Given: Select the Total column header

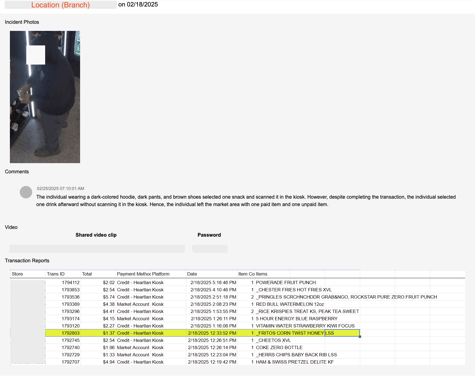Looking at the screenshot, I should pos(87,274).
